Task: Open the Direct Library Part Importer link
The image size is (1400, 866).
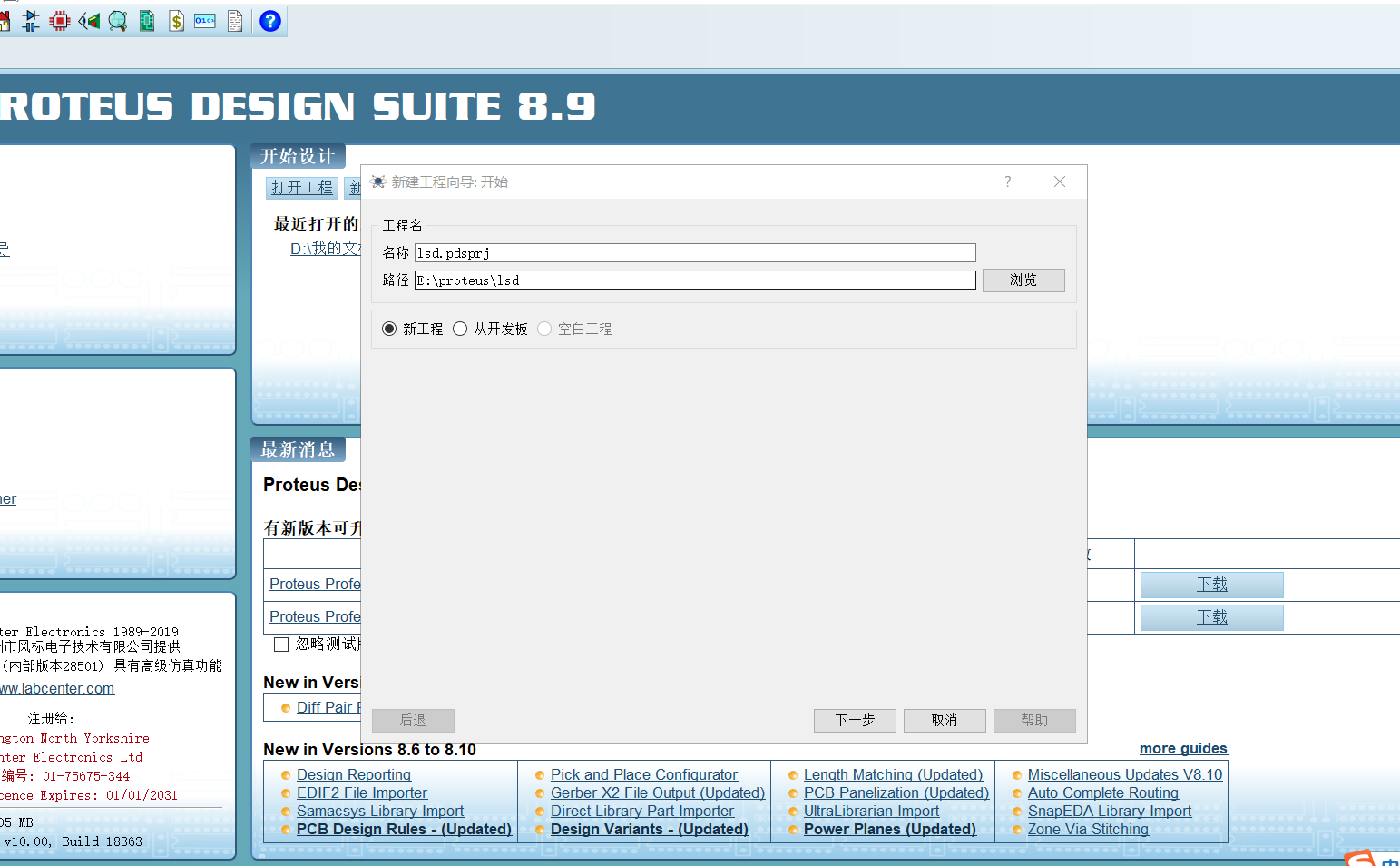Action: 642,812
